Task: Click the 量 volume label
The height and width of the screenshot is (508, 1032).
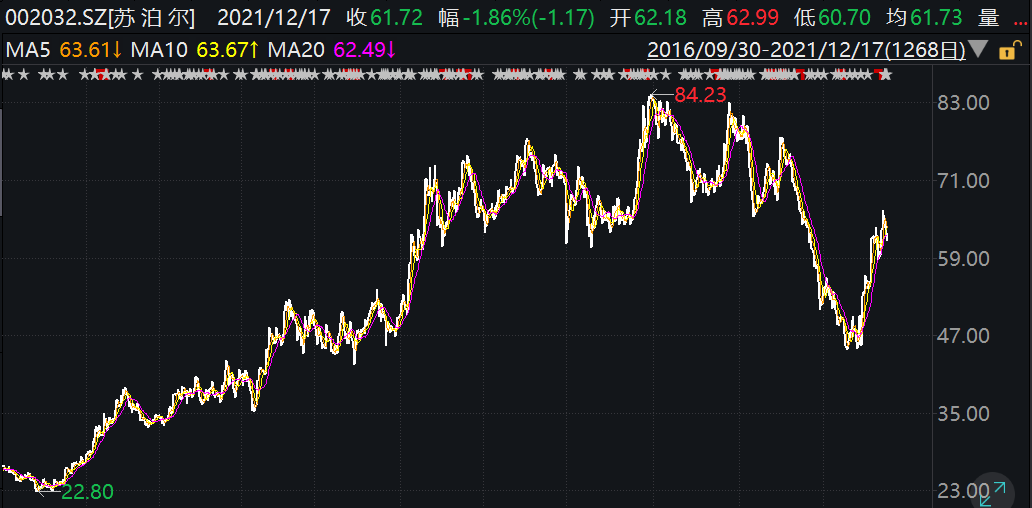Action: point(989,18)
